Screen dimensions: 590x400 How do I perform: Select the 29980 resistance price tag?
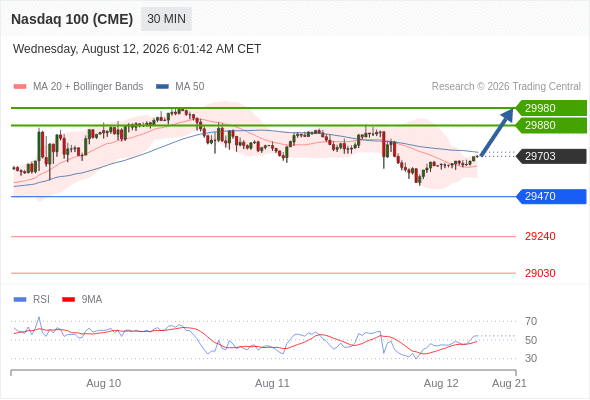coord(551,108)
